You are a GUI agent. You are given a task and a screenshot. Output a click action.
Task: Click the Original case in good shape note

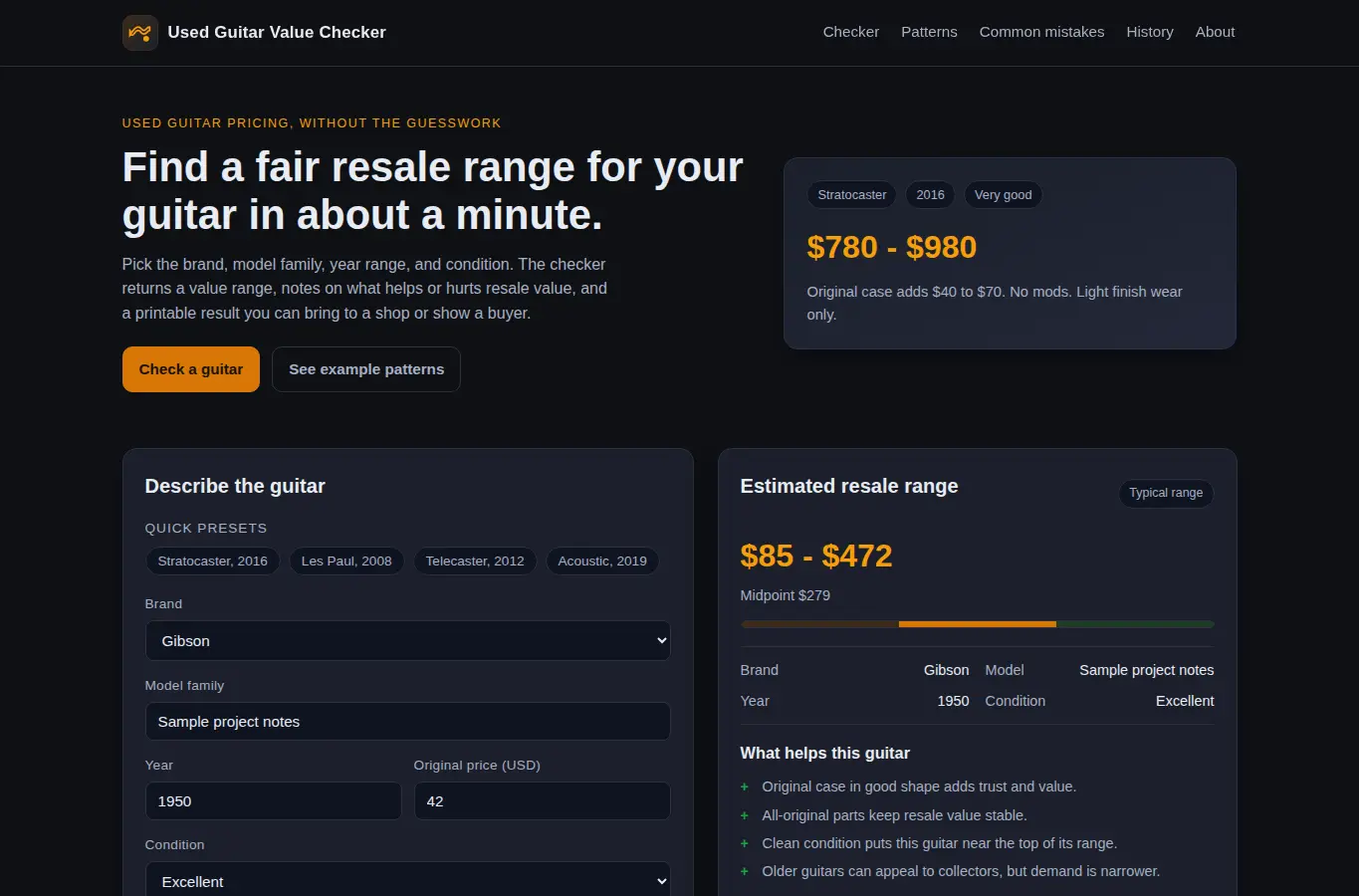pyautogui.click(x=919, y=786)
